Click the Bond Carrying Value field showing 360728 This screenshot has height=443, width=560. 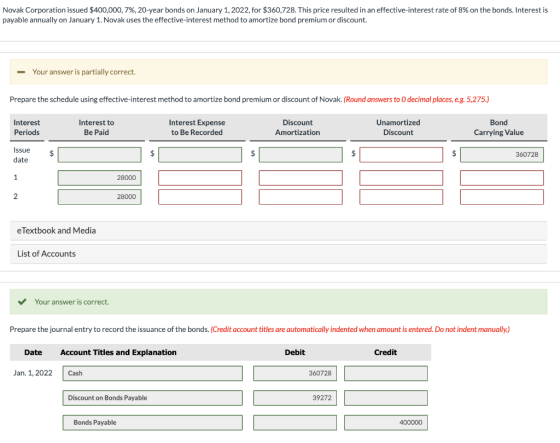tap(502, 155)
